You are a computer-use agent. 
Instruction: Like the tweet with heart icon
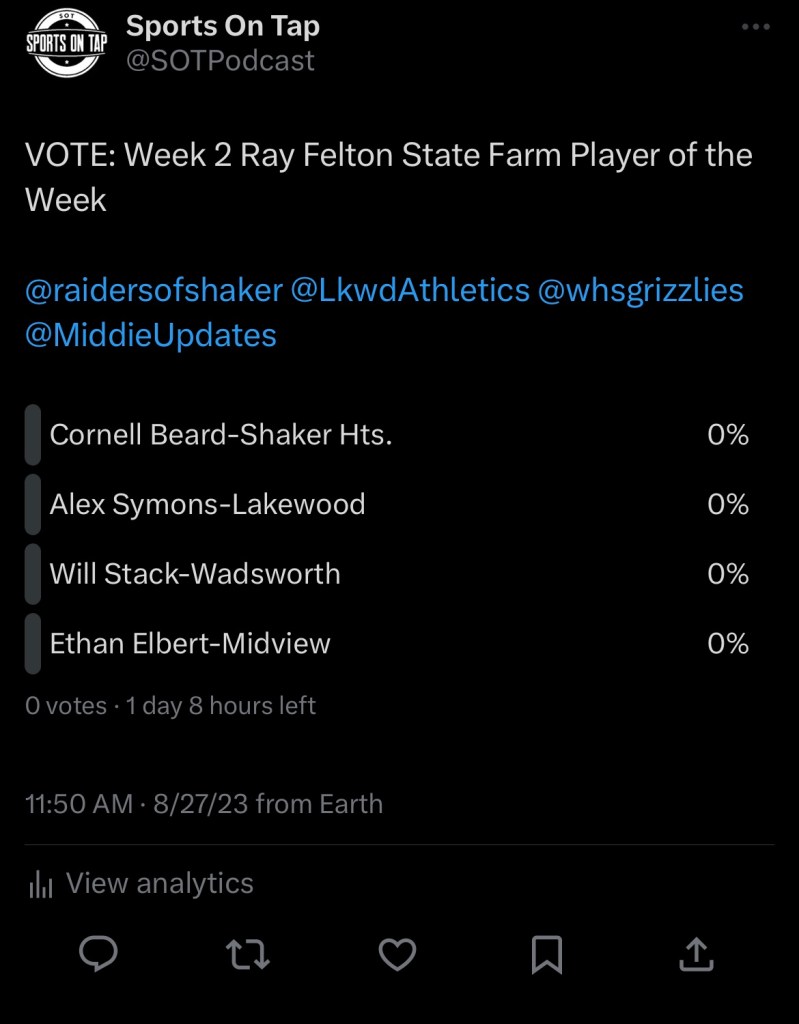tap(397, 954)
